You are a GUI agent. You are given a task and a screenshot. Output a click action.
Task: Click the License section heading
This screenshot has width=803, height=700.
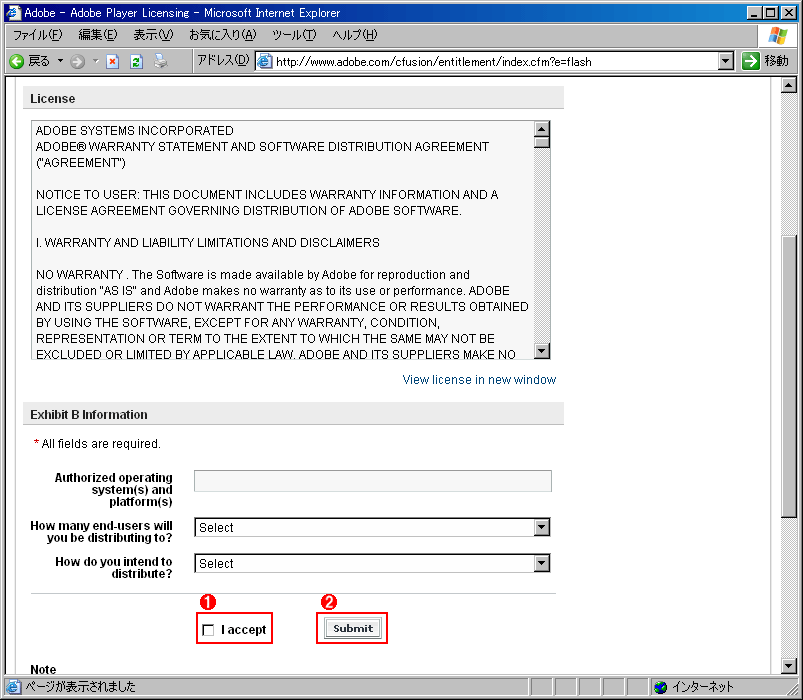point(53,99)
